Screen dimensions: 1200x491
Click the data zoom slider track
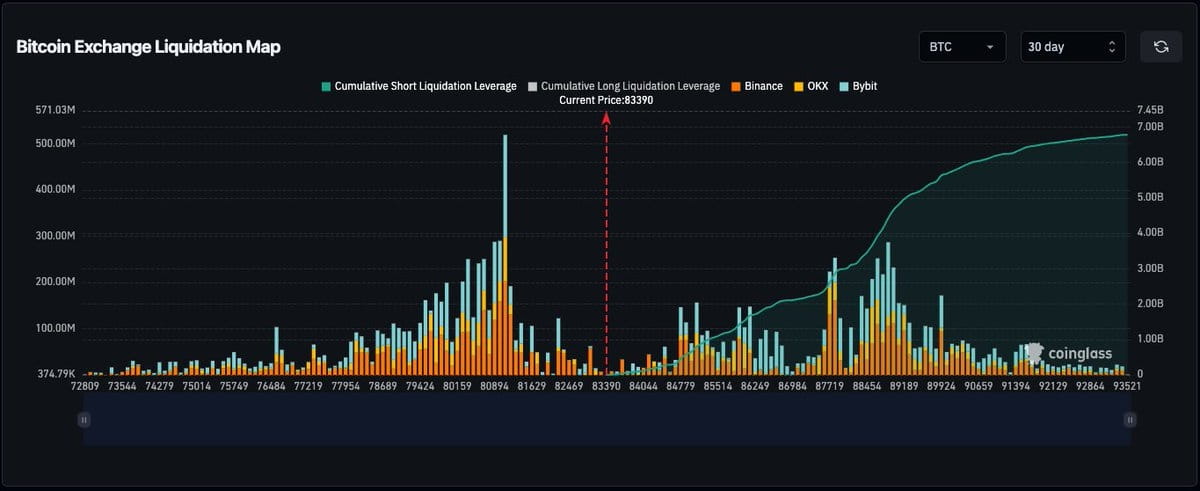[607, 420]
